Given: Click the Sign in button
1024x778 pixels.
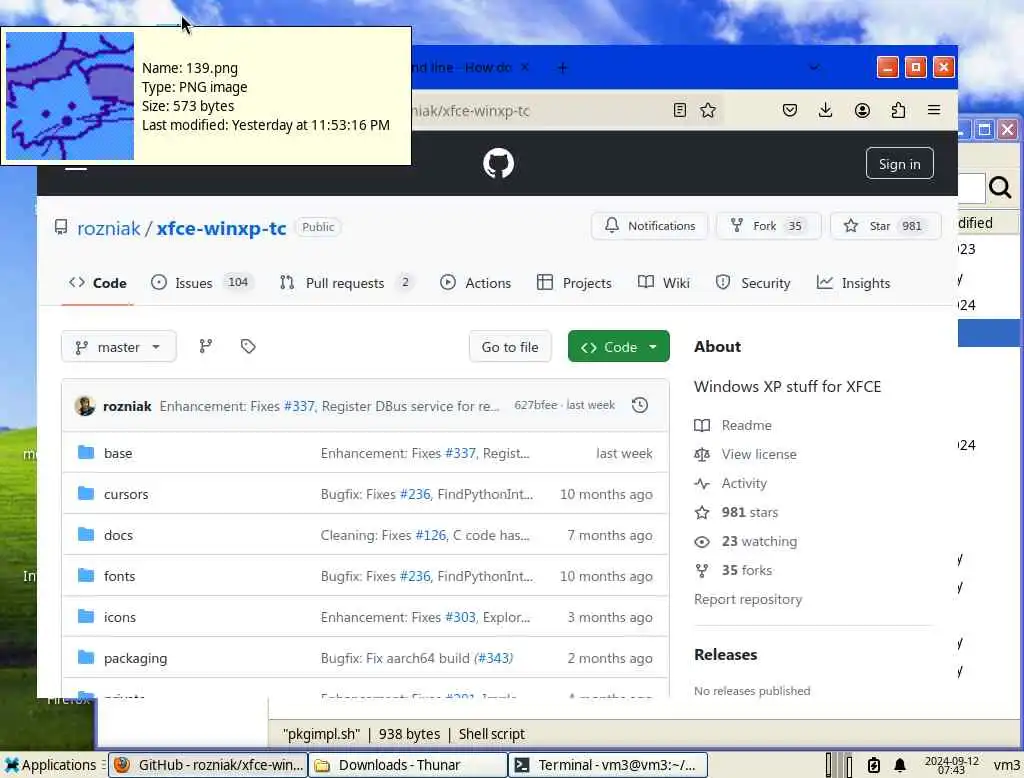Looking at the screenshot, I should click(x=899, y=163).
